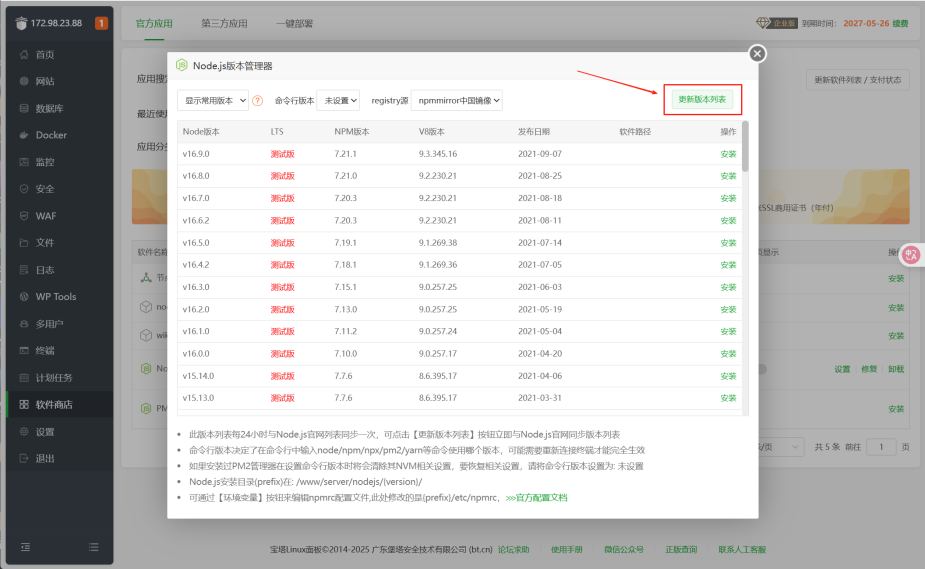
Task: Click 设置 link in background software row
Action: click(842, 369)
